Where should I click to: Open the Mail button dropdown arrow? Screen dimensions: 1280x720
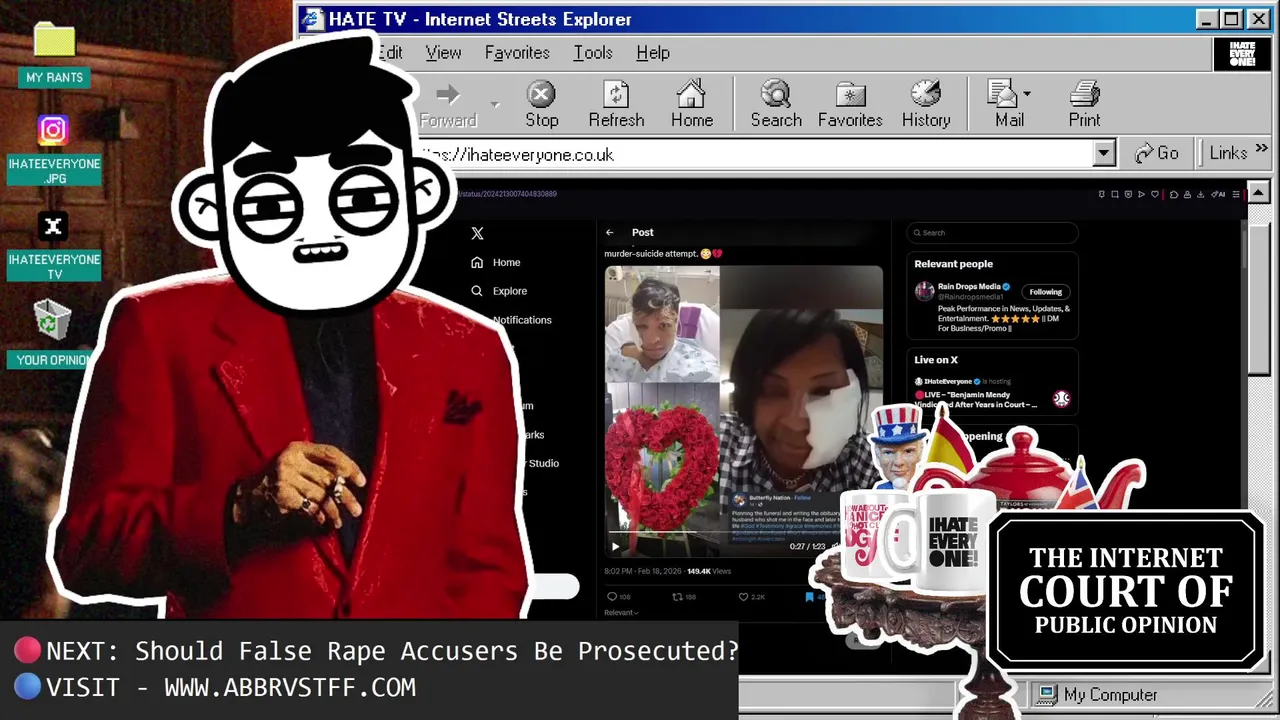coord(1027,93)
